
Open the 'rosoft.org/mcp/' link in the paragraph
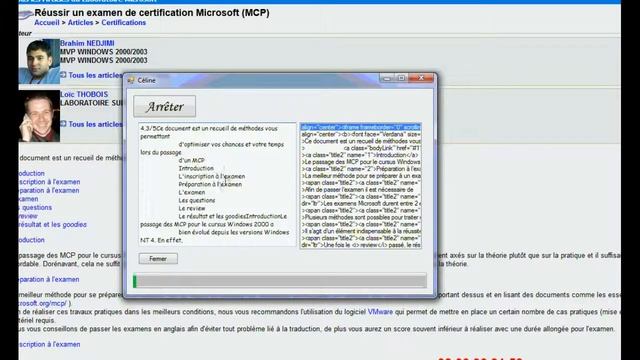[42, 303]
